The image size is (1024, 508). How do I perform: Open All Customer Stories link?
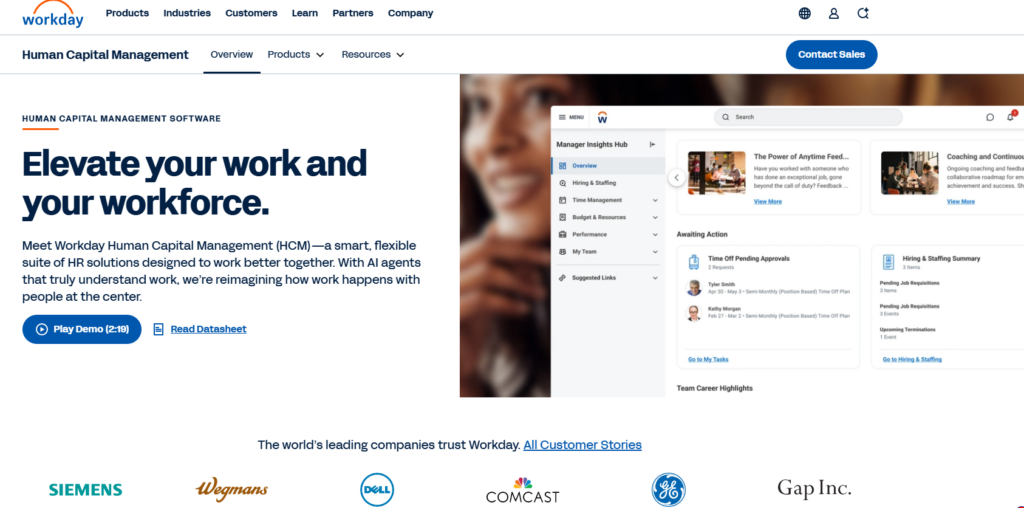(x=583, y=445)
